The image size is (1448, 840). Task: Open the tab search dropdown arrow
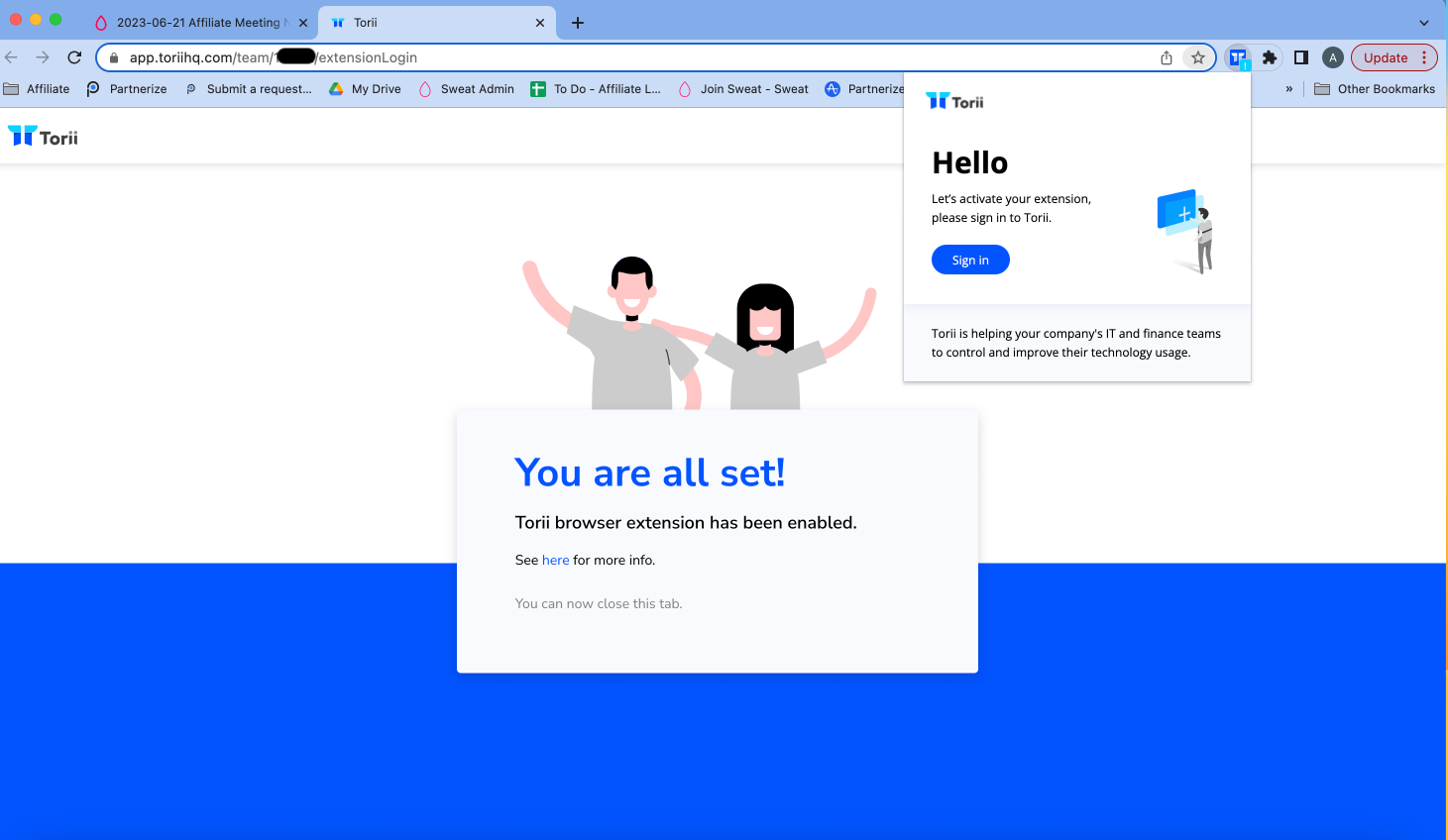[1424, 23]
